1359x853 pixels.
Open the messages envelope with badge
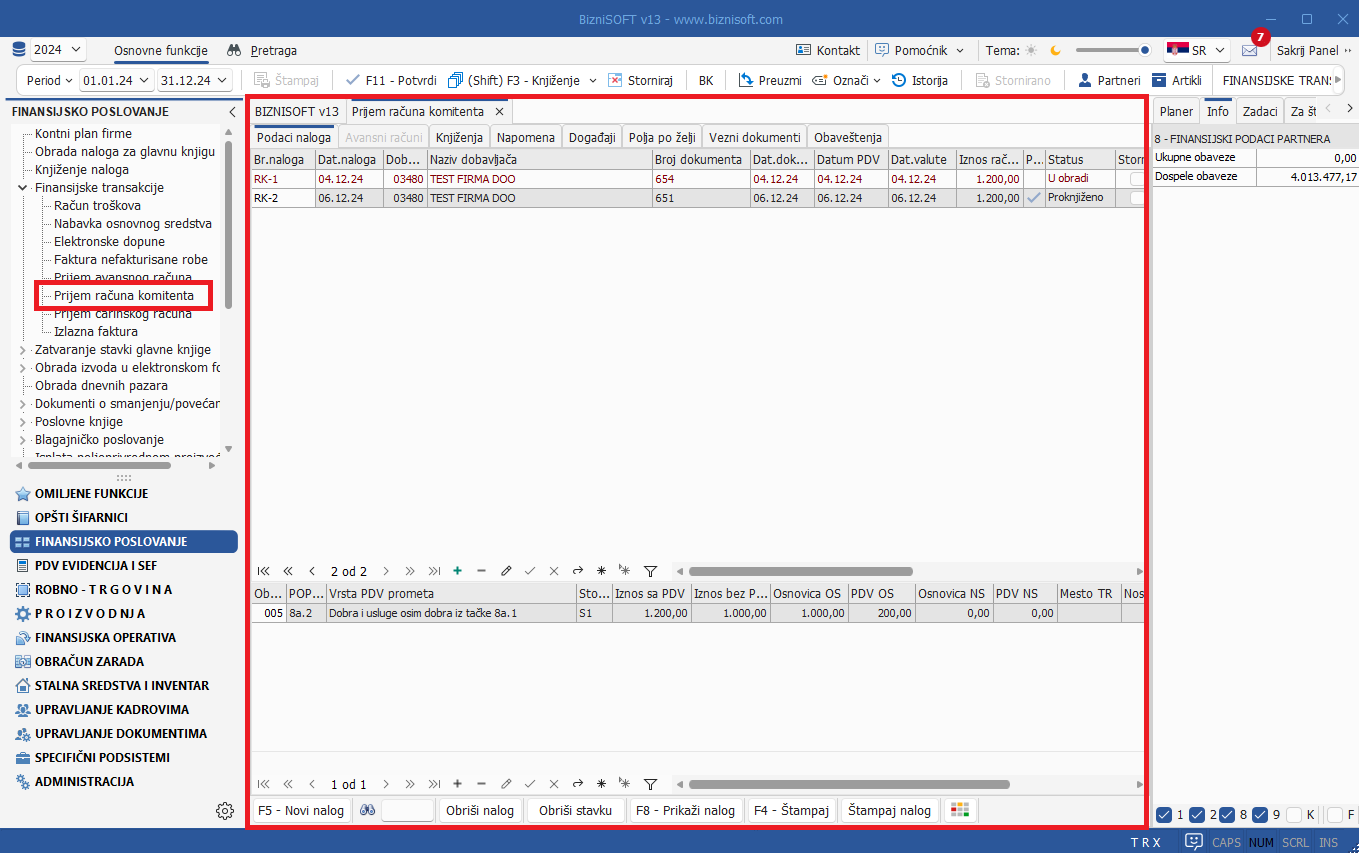tap(1250, 50)
